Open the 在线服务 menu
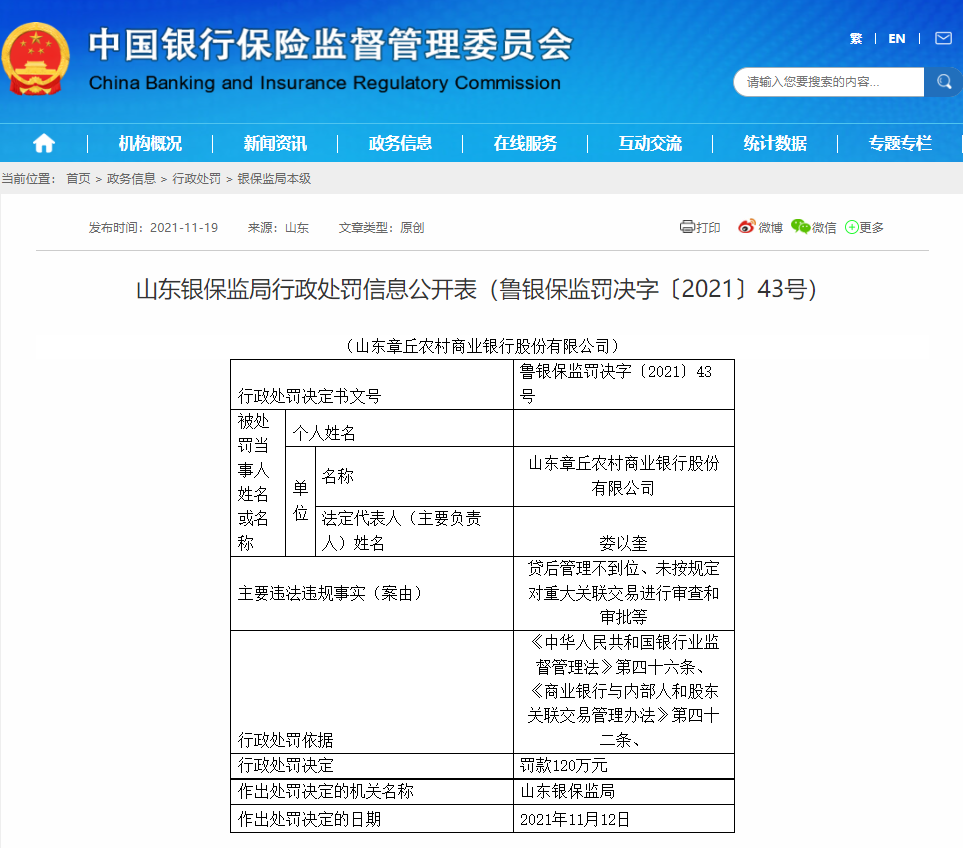The image size is (963, 848). tap(525, 144)
